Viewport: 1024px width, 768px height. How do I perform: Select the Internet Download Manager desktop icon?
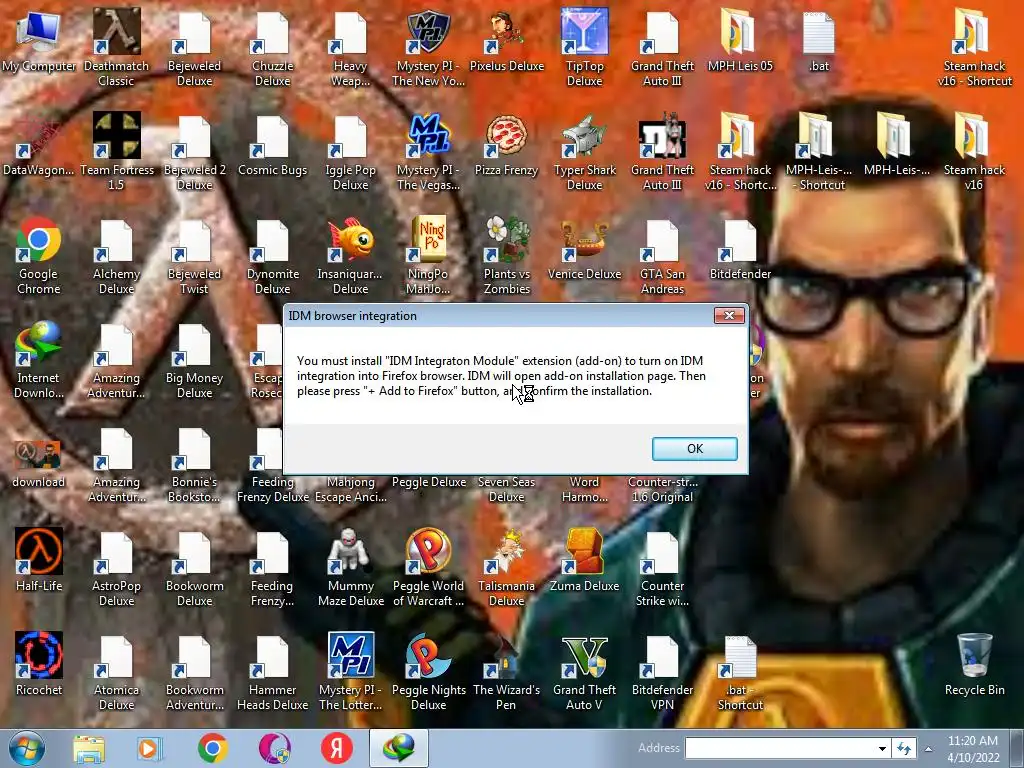pos(39,359)
